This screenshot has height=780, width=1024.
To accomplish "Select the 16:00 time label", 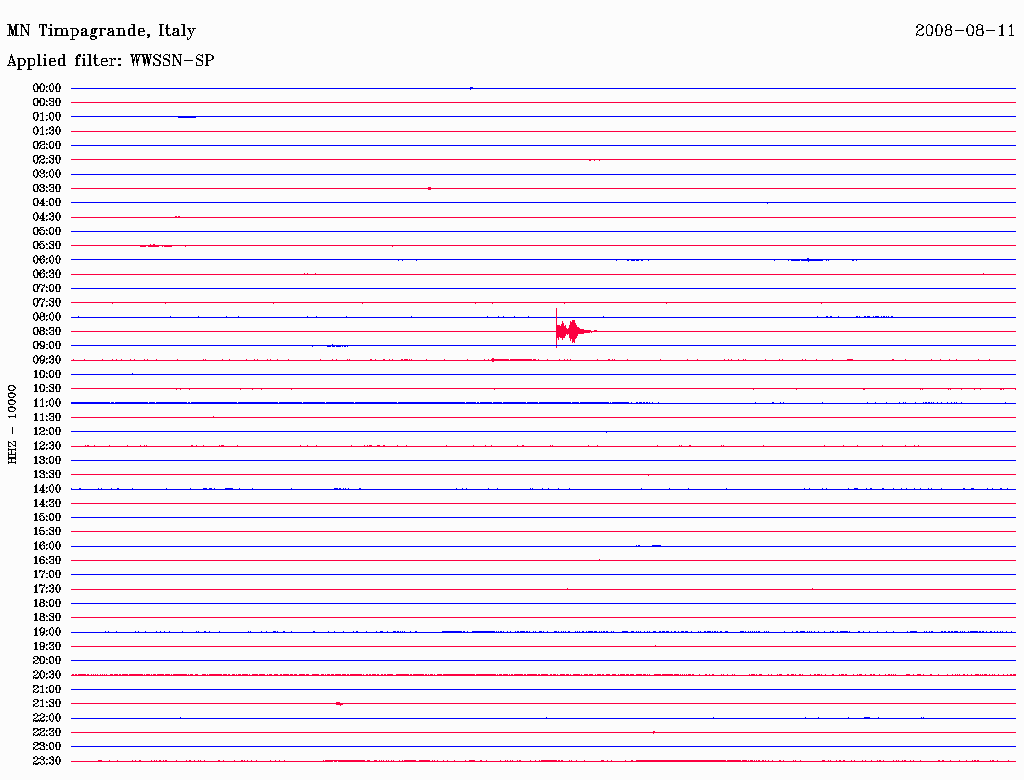I will [47, 545].
